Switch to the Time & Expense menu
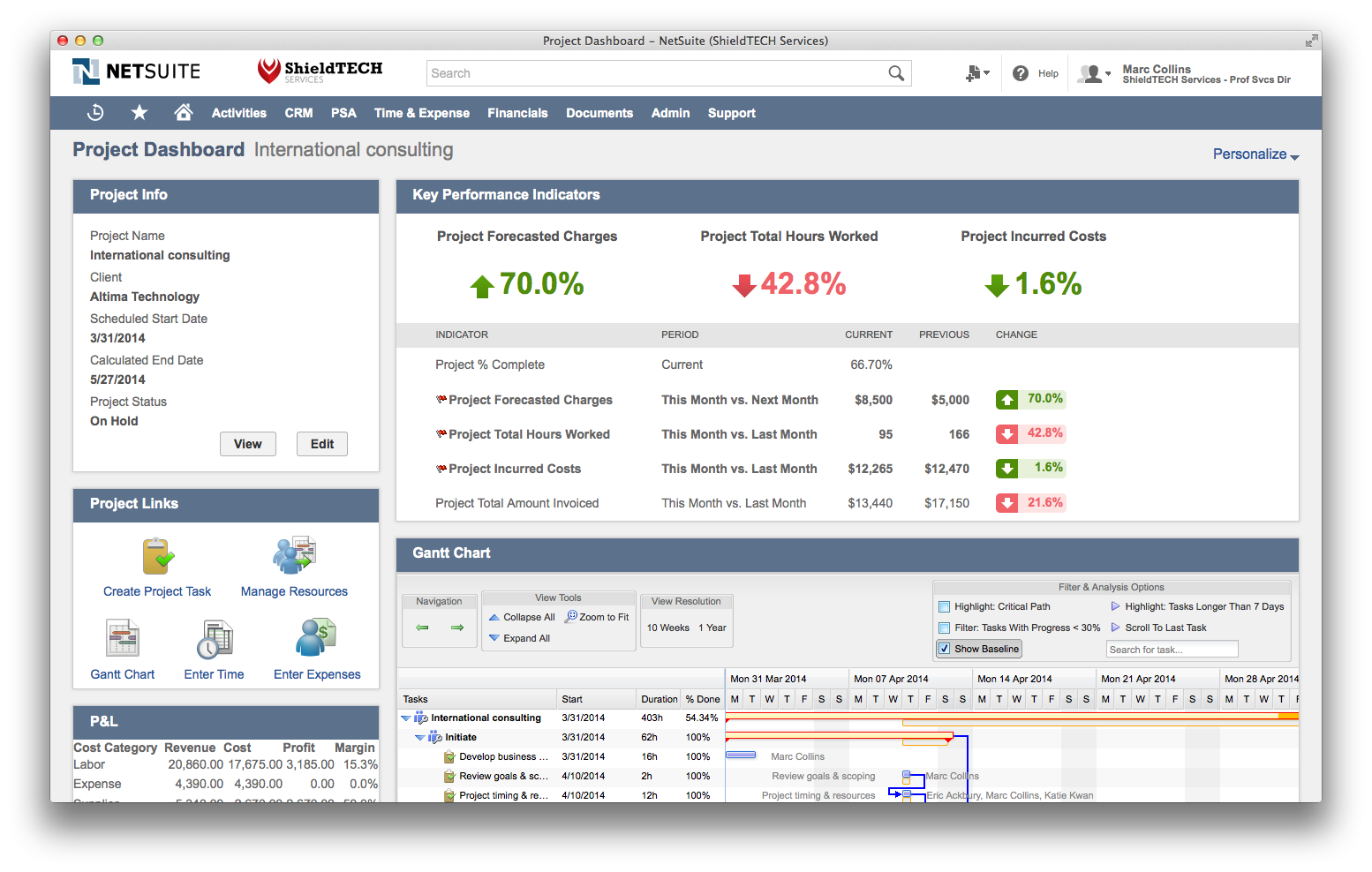This screenshot has height=872, width=1372. click(421, 113)
